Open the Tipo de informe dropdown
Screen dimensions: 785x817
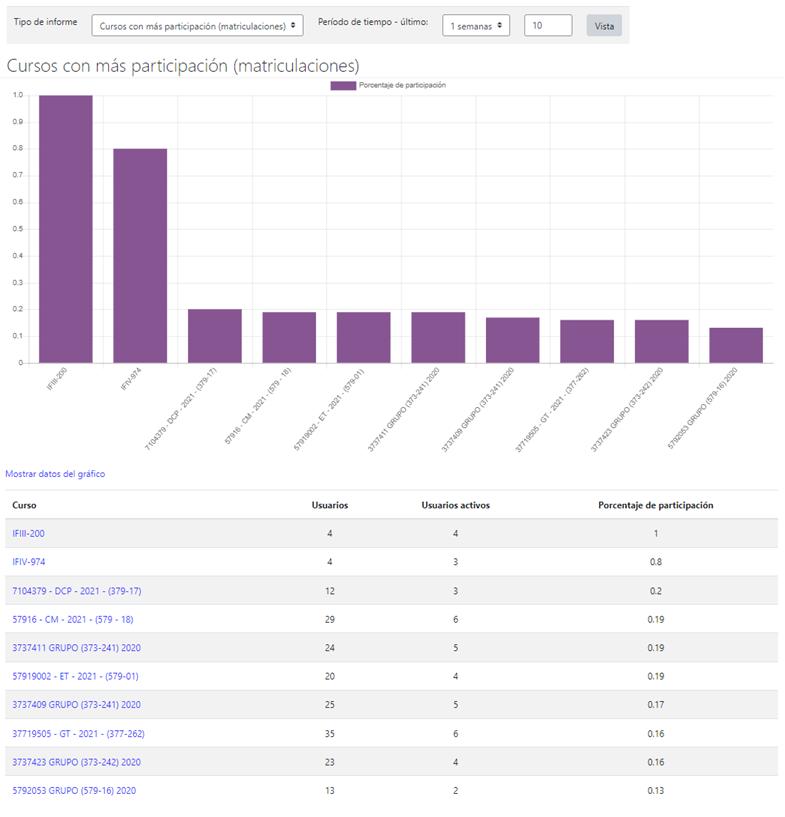point(197,26)
